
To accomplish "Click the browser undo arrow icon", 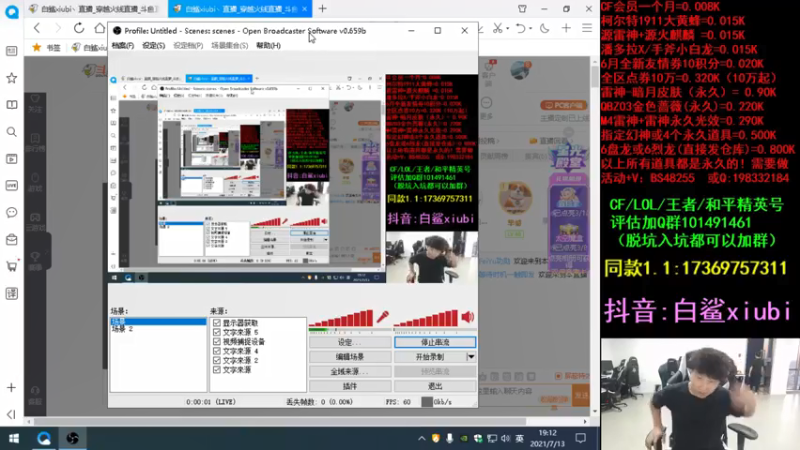I will [519, 29].
